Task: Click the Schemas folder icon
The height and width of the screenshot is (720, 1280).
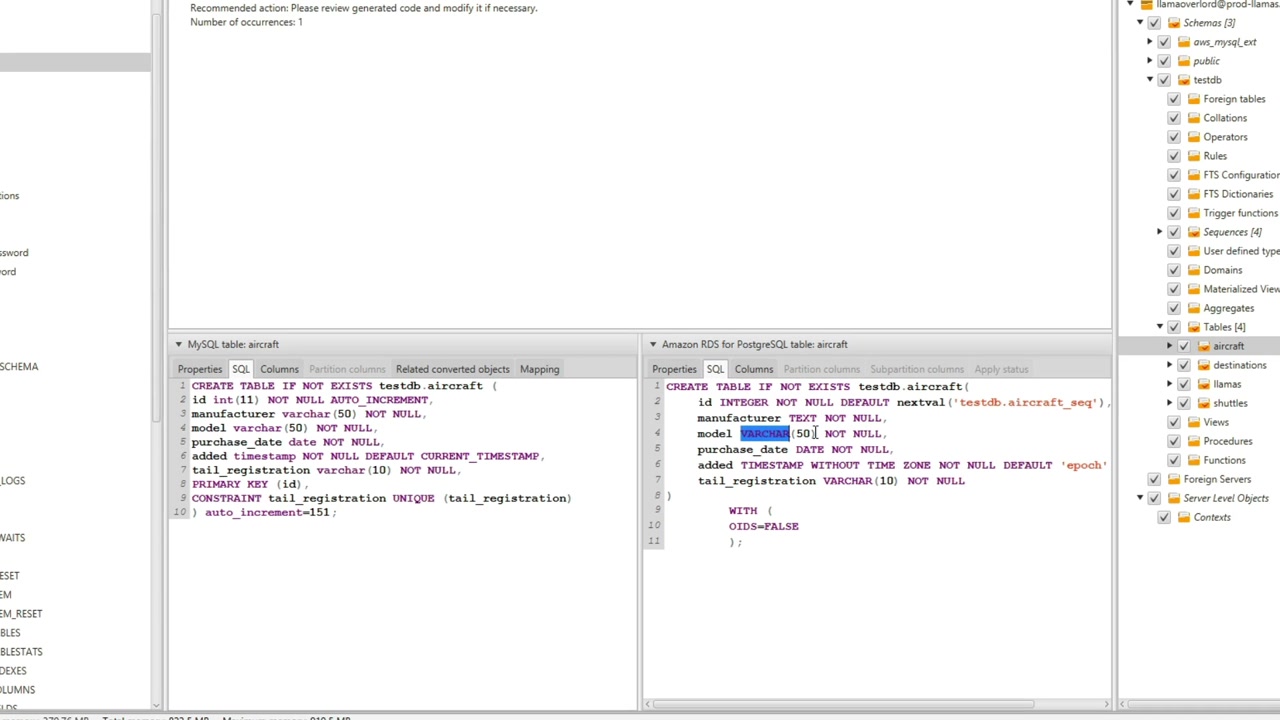Action: pos(1174,23)
